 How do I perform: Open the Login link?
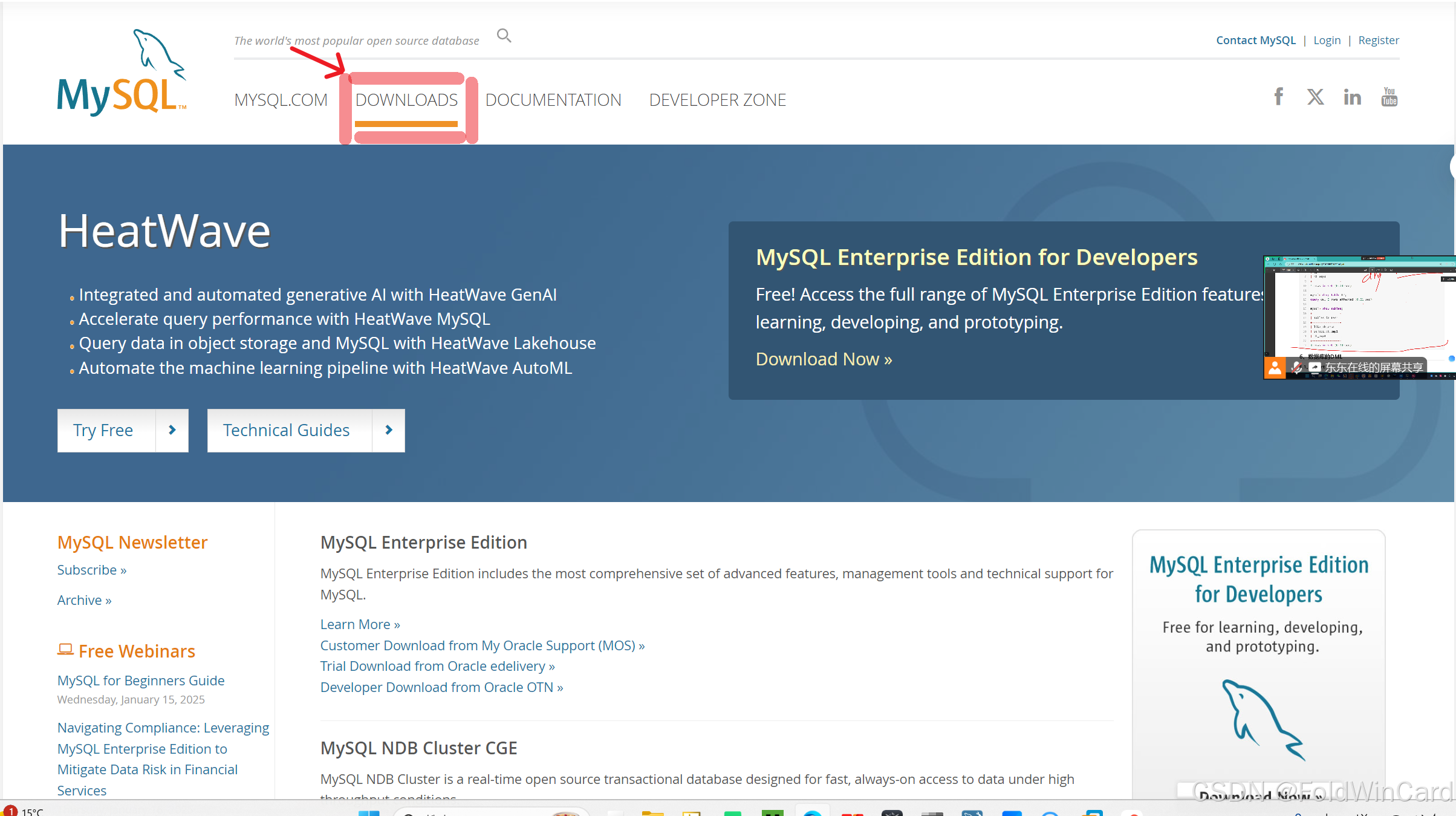pyautogui.click(x=1327, y=41)
